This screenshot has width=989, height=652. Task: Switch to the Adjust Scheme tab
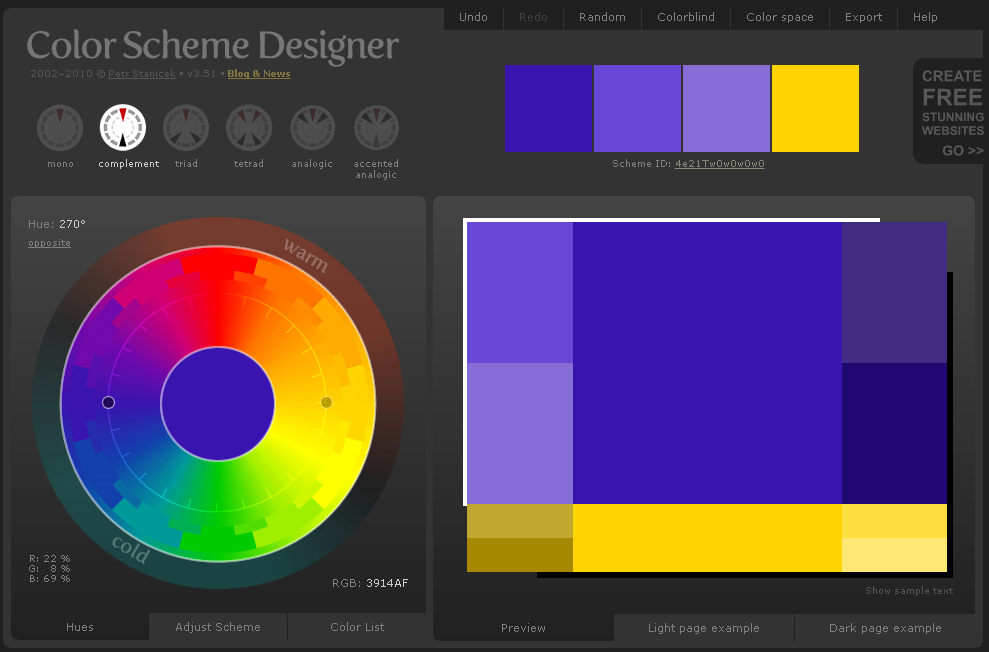pos(218,627)
